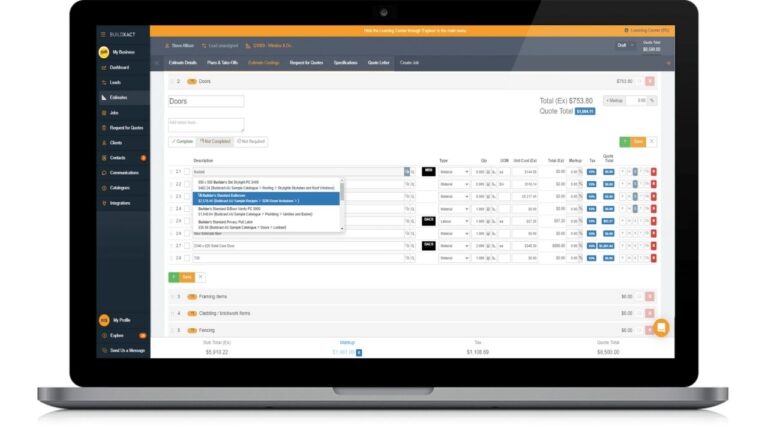Tick the checkbox on row 2.3
This screenshot has height=432, width=768.
click(x=187, y=196)
